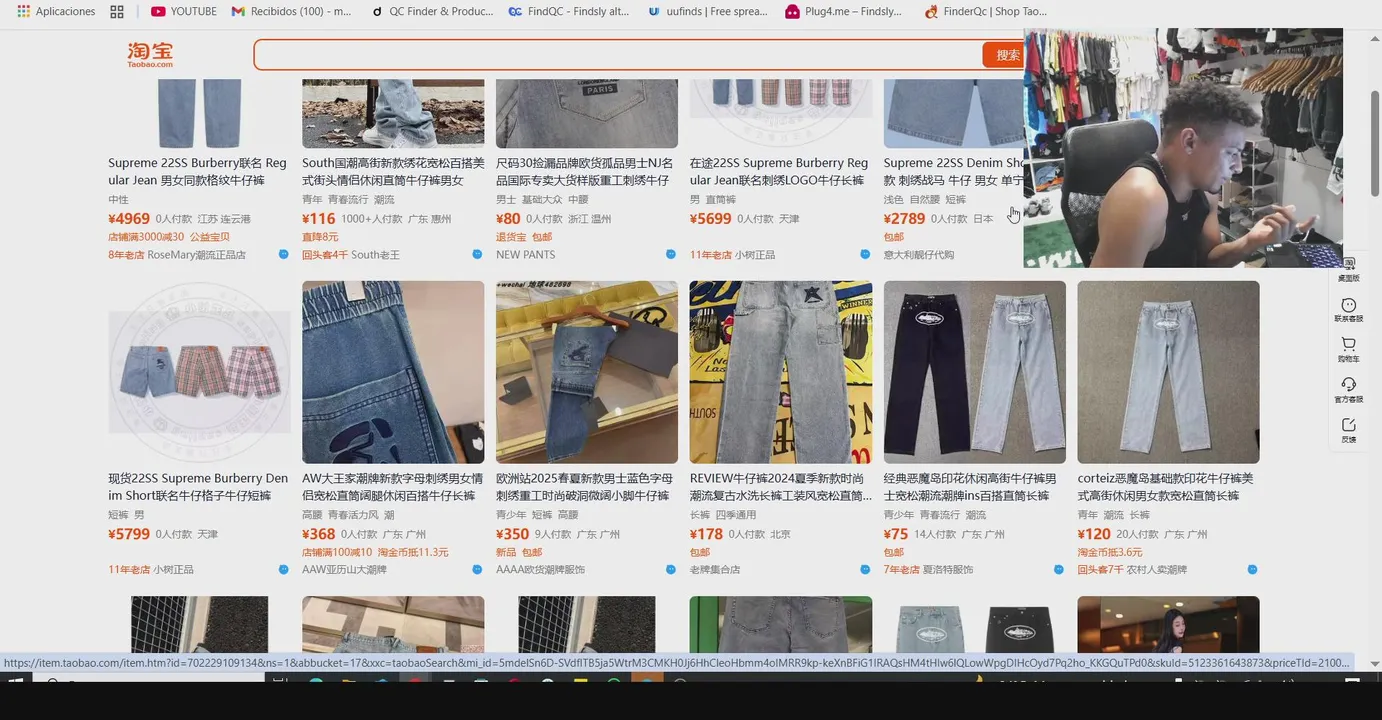Click 店铺满3000减30 promotion tag
Screen dimensions: 1382x720
[x=146, y=237]
